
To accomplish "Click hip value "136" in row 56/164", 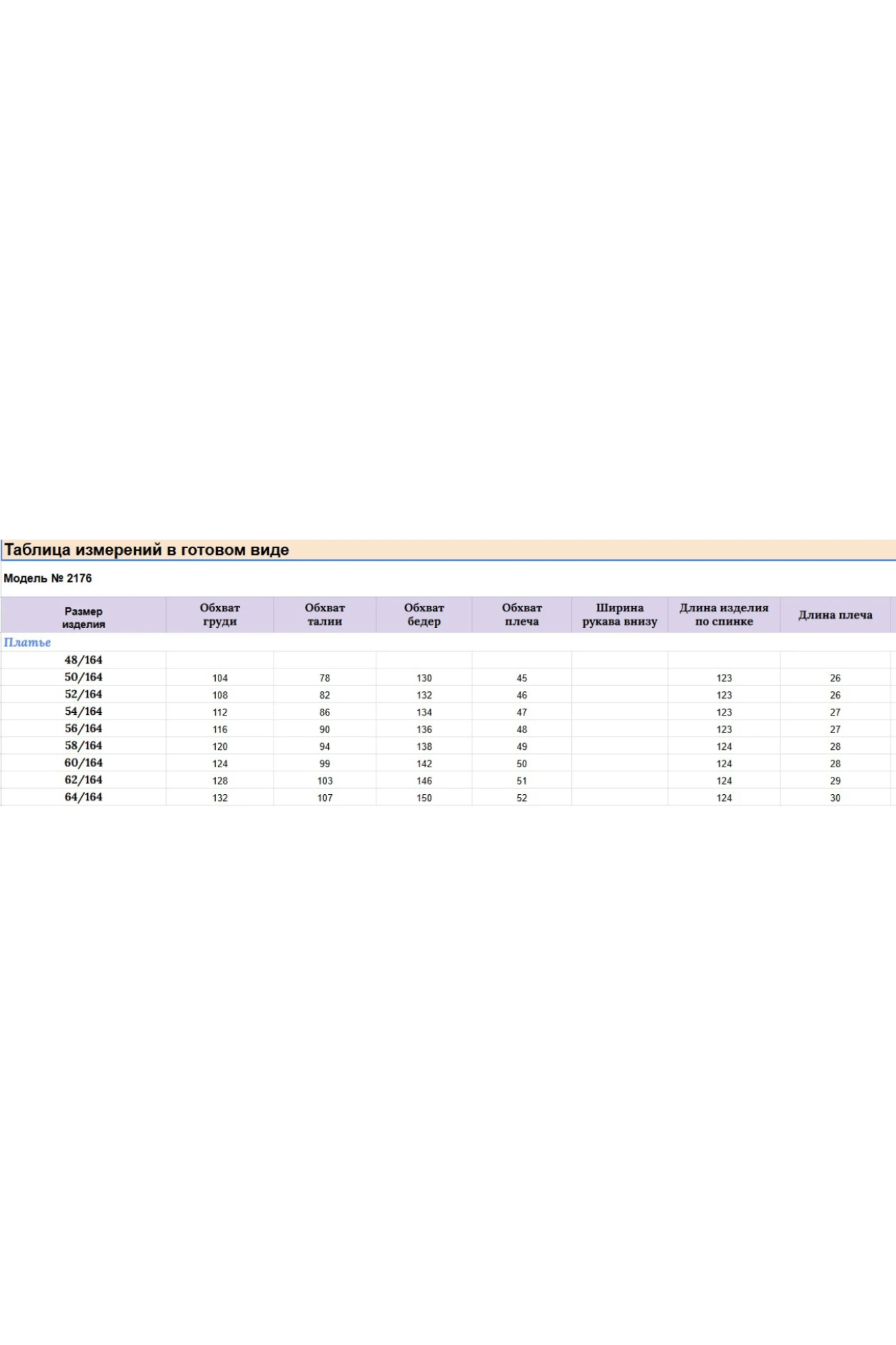I will tap(424, 730).
